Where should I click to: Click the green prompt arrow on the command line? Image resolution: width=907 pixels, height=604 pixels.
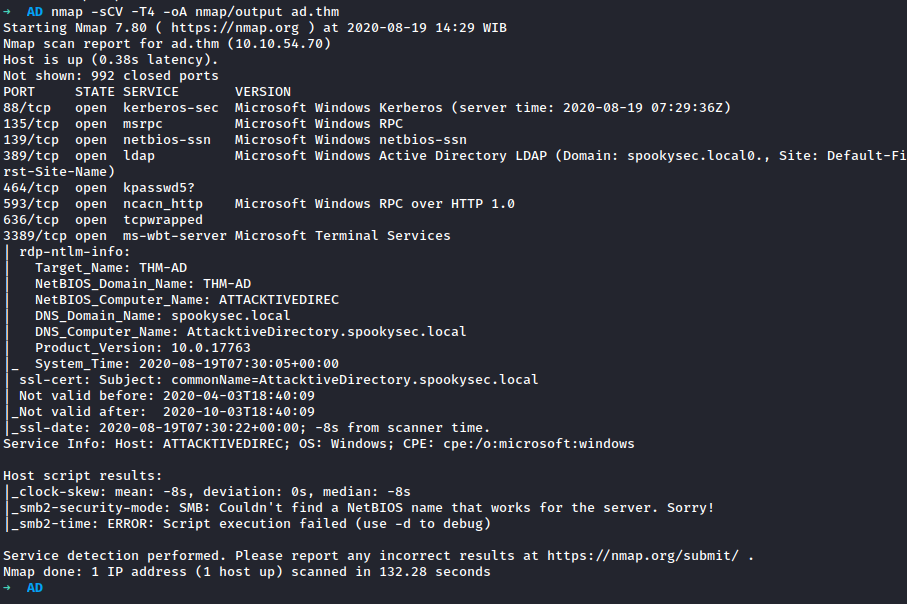[8, 11]
